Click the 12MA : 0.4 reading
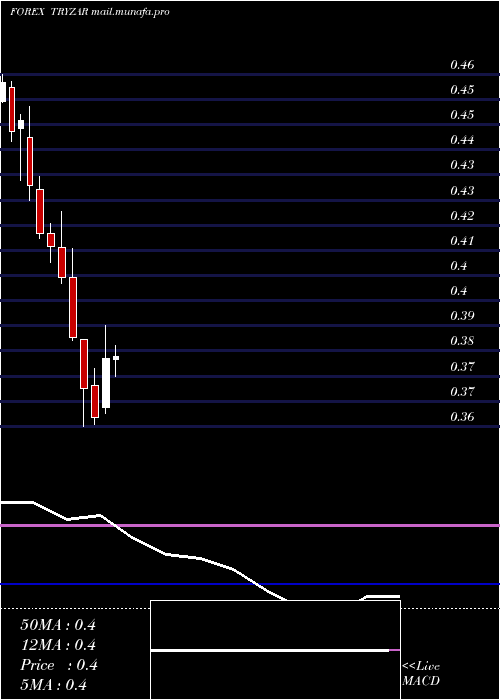 58,645
